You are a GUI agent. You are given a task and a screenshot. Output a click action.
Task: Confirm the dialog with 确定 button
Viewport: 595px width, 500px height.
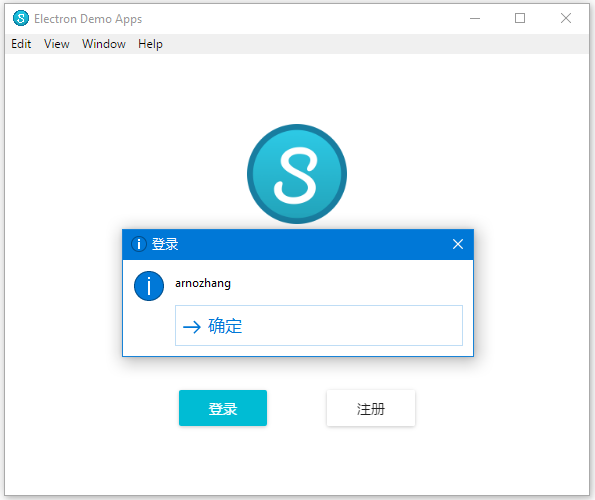tap(319, 325)
